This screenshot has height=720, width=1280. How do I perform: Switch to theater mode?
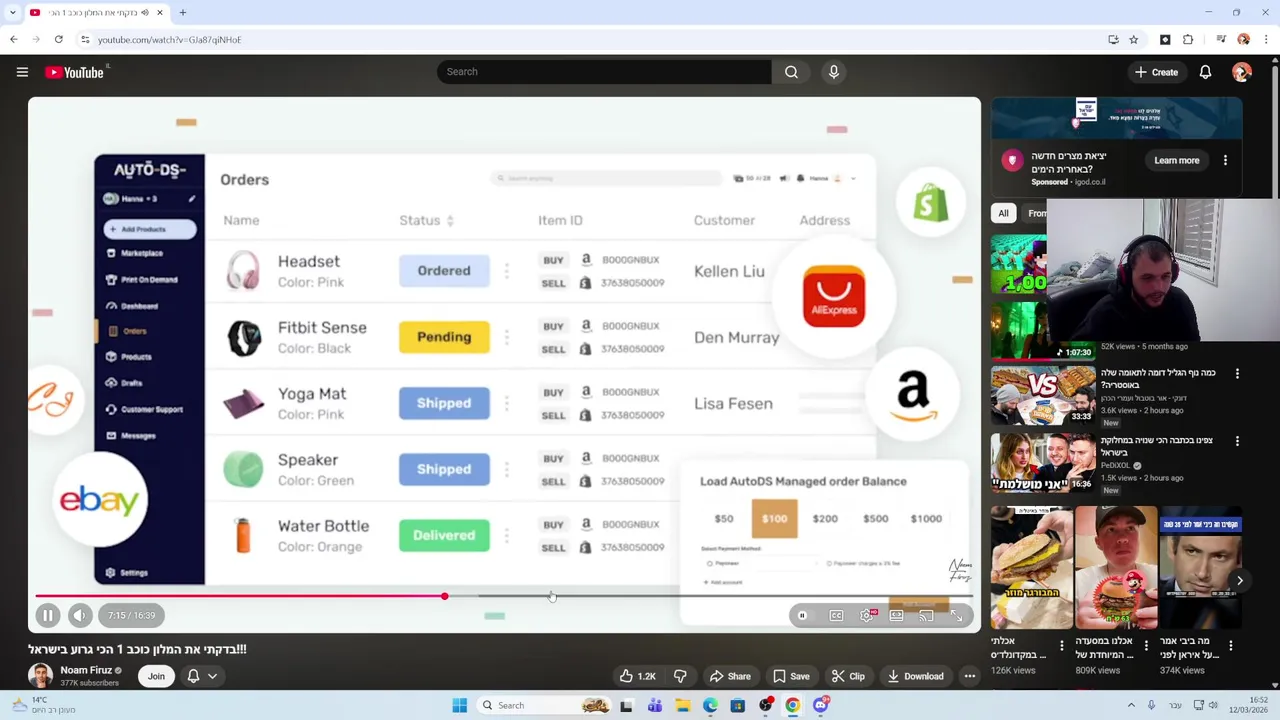(x=896, y=616)
